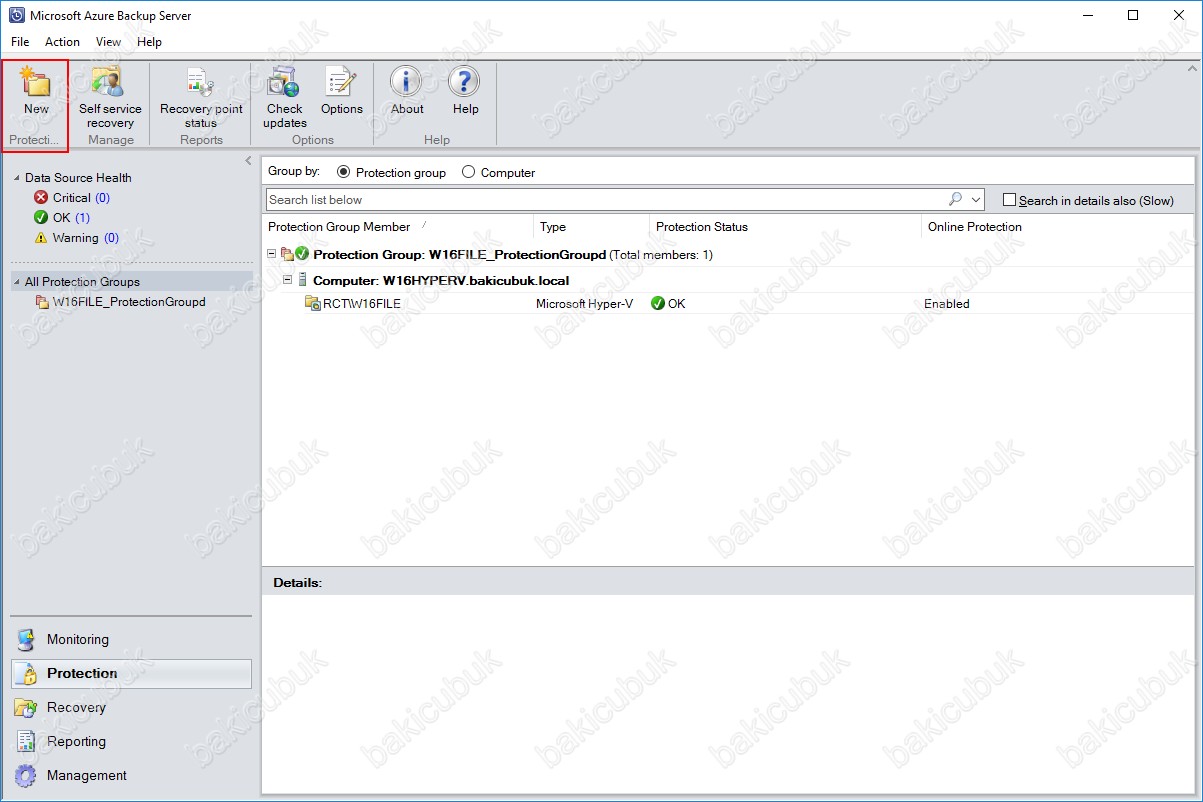The width and height of the screenshot is (1203, 802).
Task: Click W16FILE_ProtectionGroupd icon in left tree
Action: tap(42, 302)
